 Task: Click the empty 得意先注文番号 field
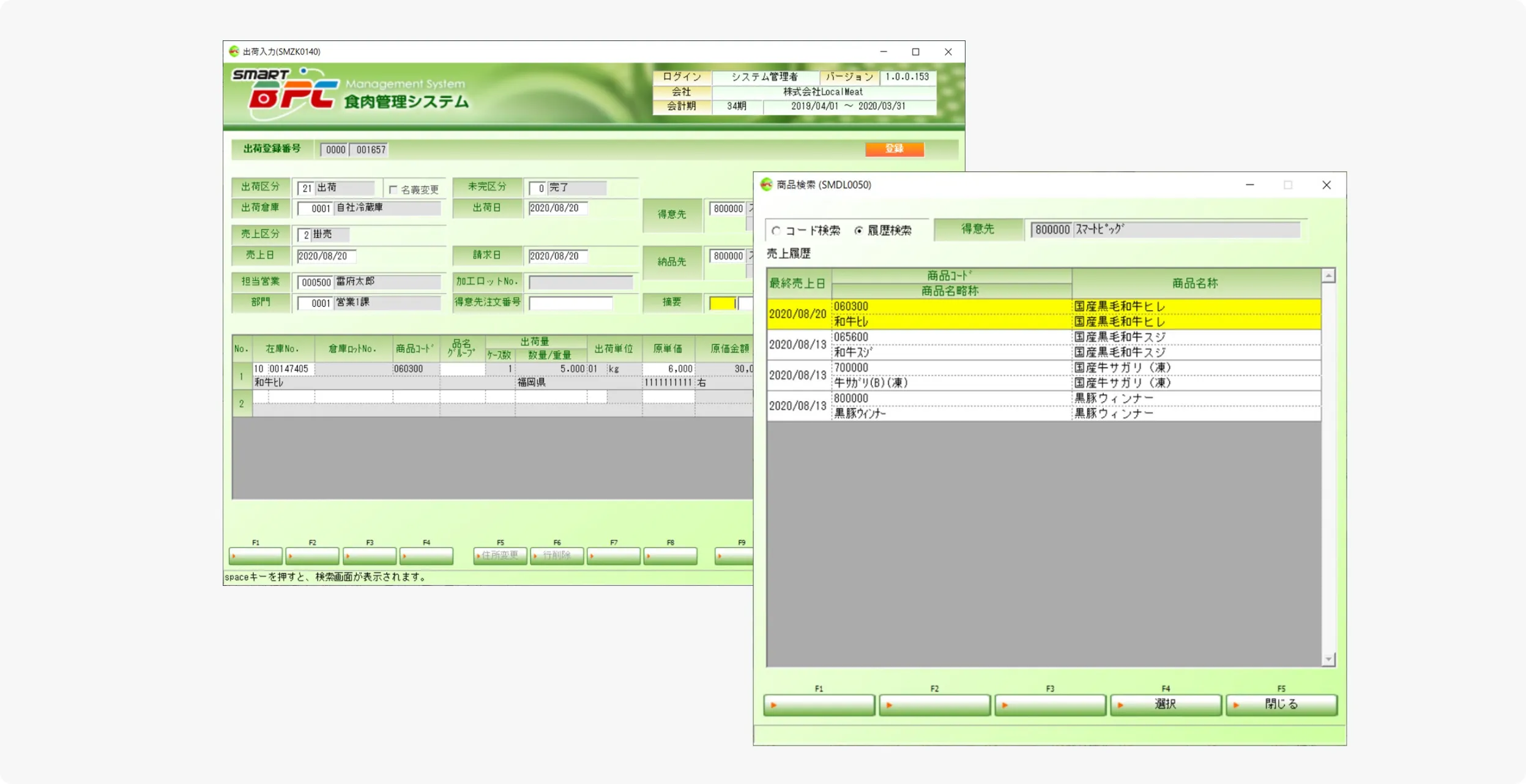pyautogui.click(x=570, y=303)
